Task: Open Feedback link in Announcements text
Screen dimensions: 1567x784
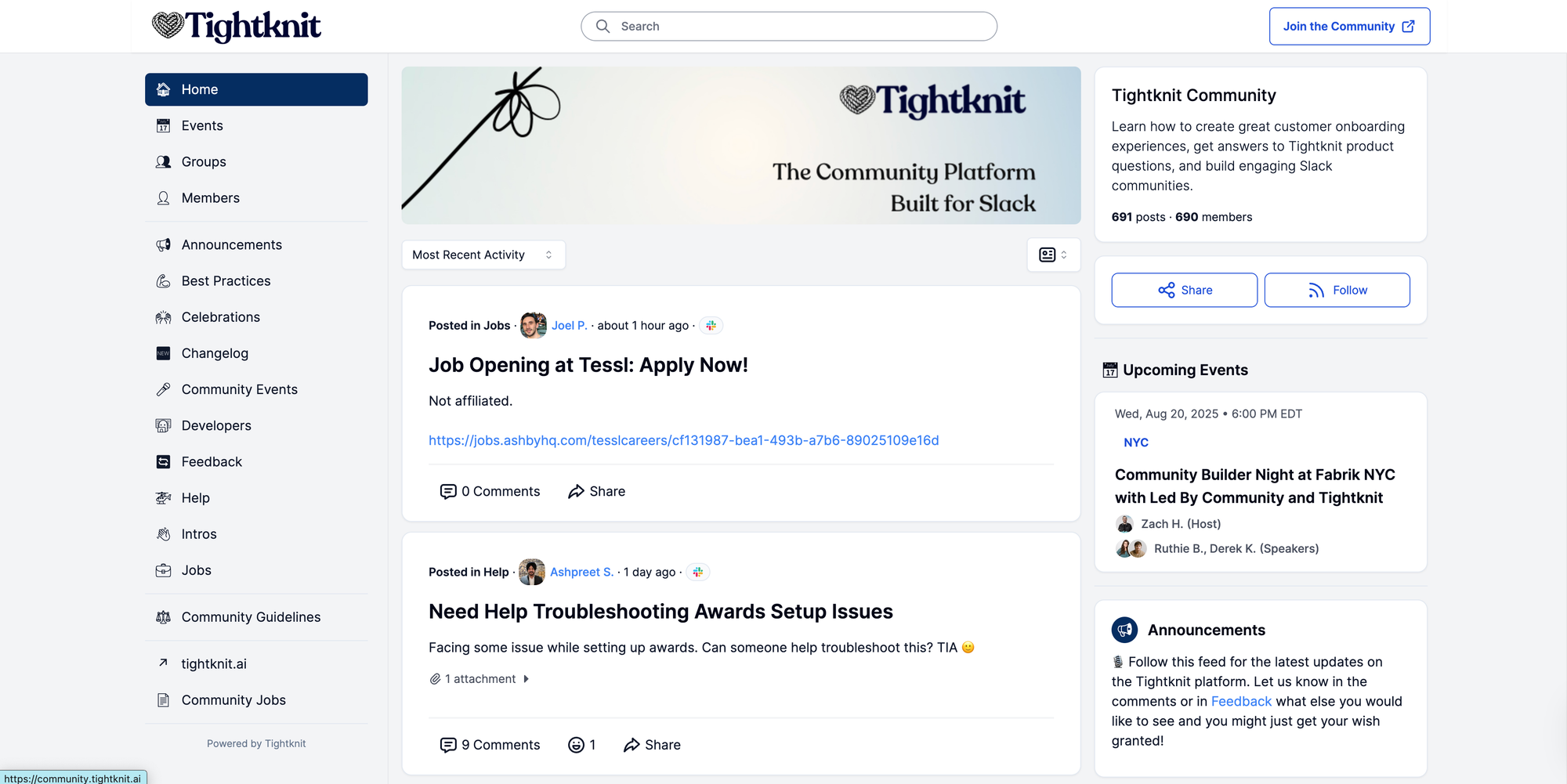Action: [1241, 702]
